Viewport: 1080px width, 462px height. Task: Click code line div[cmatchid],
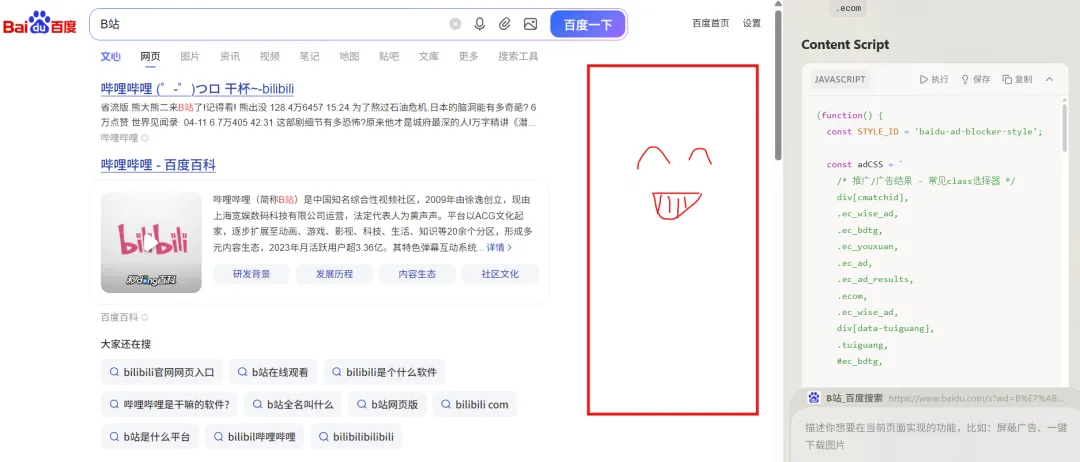point(873,198)
